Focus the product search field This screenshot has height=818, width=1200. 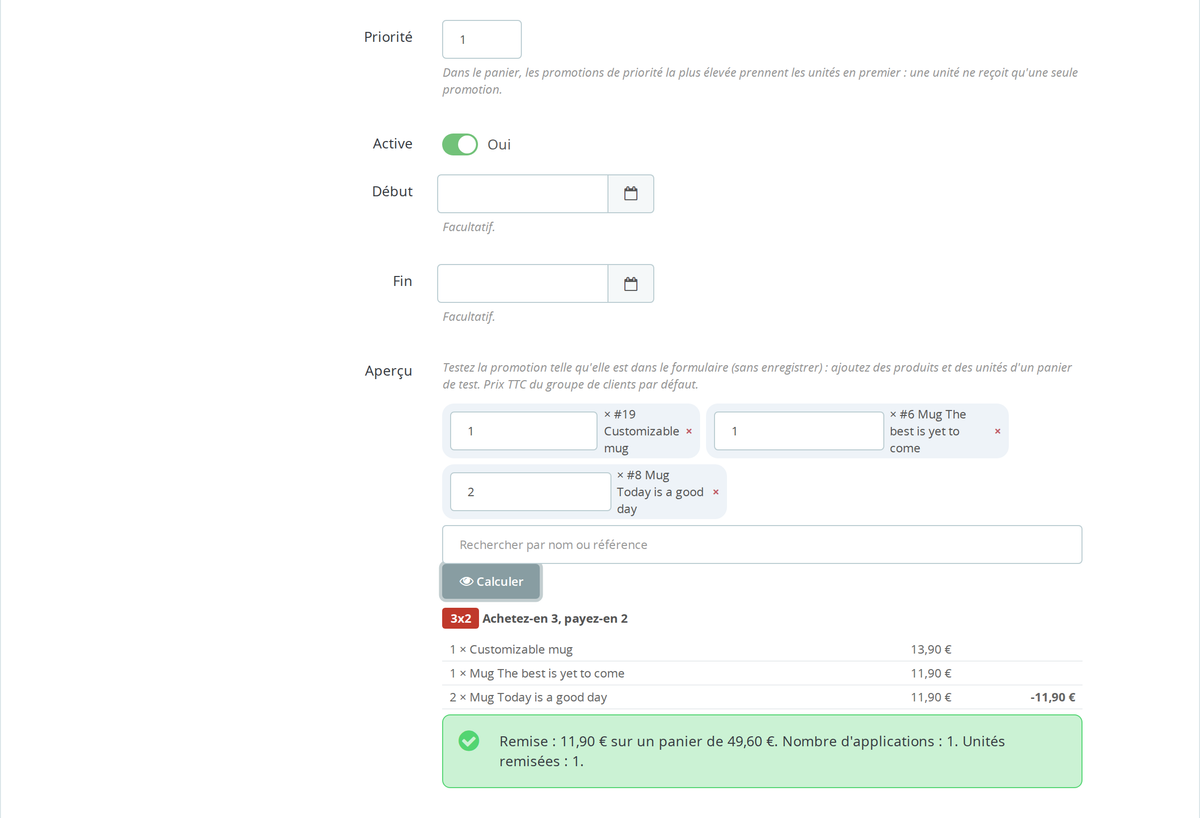pyautogui.click(x=762, y=545)
